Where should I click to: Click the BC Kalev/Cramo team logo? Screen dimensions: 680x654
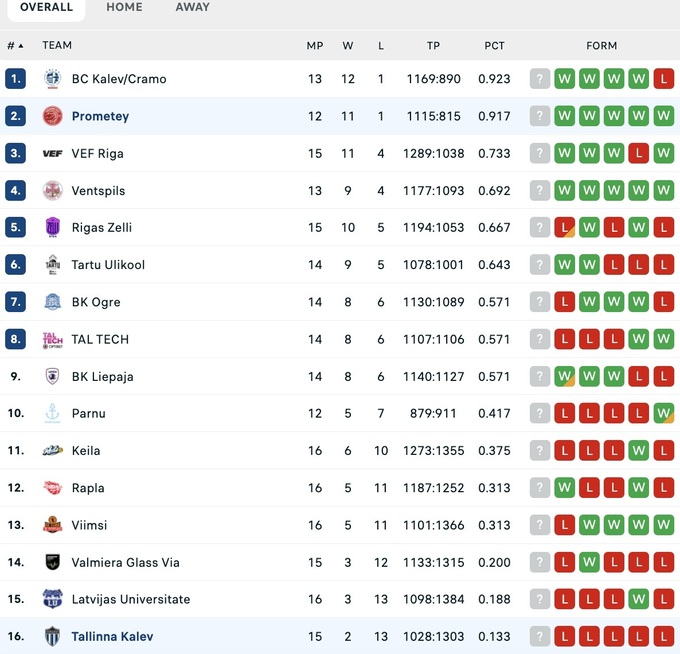[x=53, y=79]
